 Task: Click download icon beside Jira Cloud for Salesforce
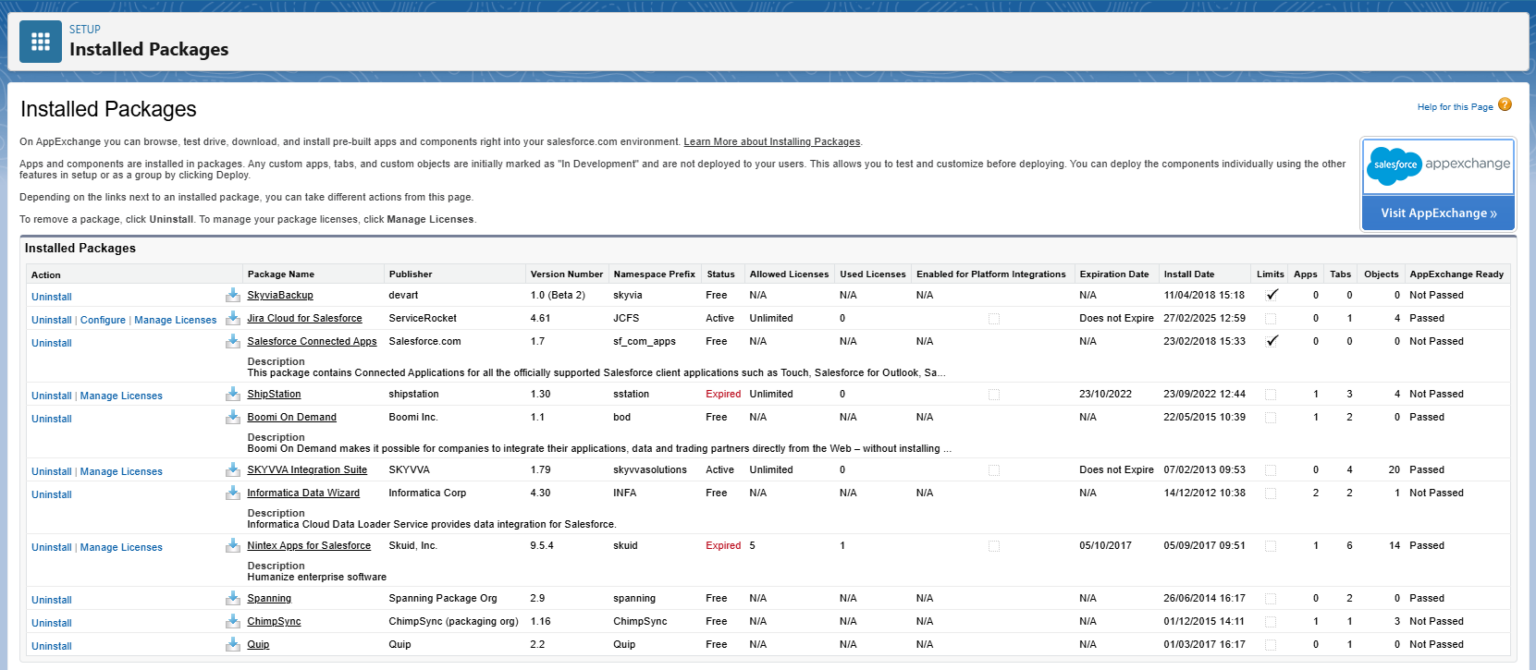[233, 319]
